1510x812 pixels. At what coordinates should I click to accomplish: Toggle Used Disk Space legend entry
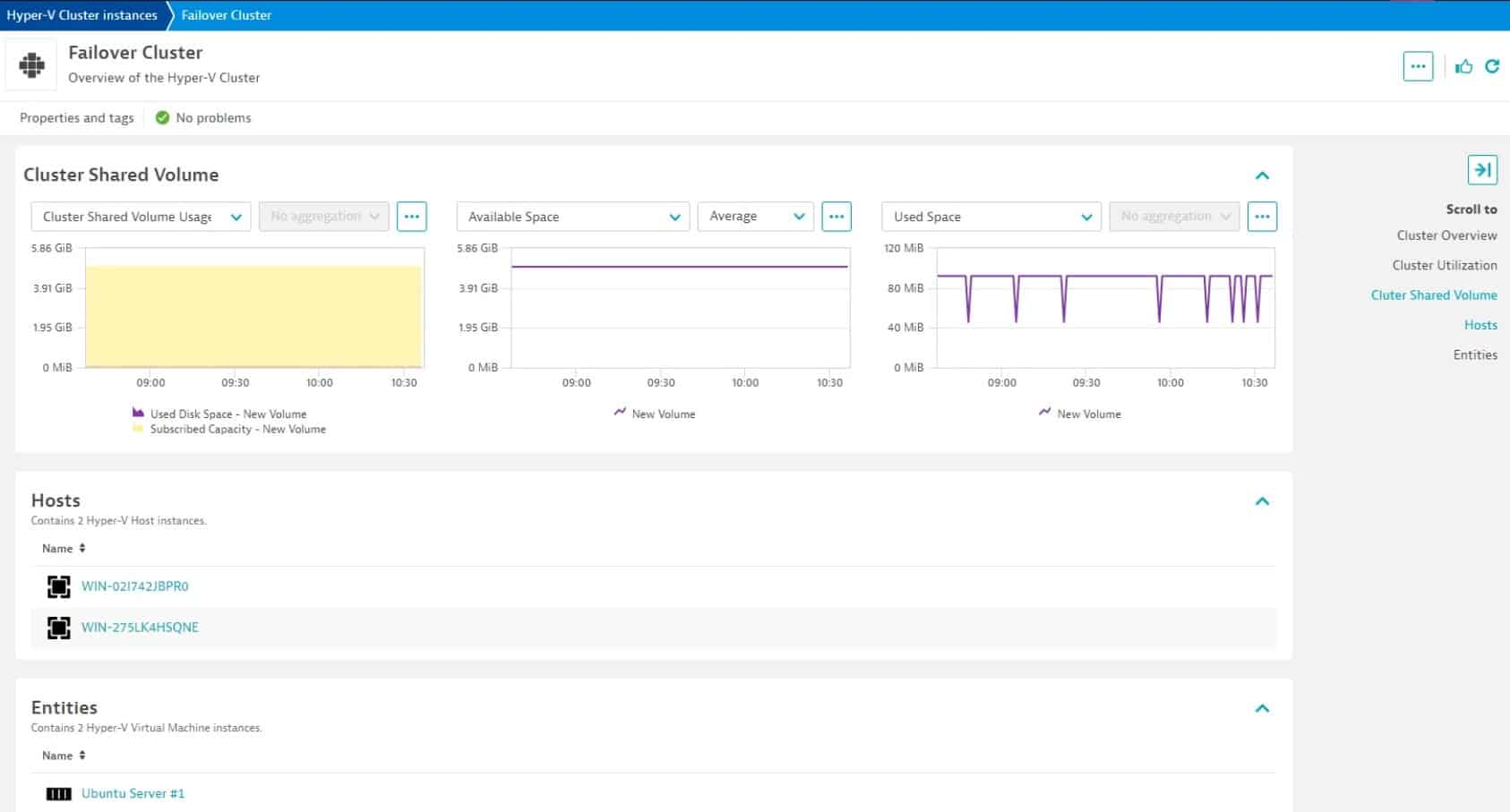[x=219, y=414]
